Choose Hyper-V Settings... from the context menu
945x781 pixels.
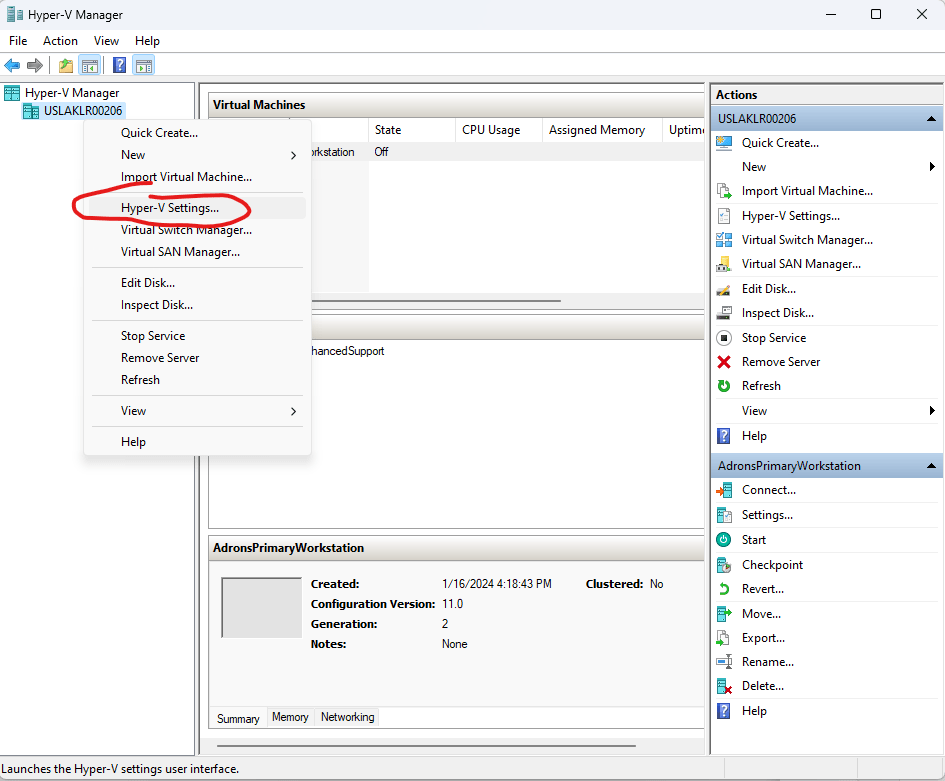coord(197,208)
